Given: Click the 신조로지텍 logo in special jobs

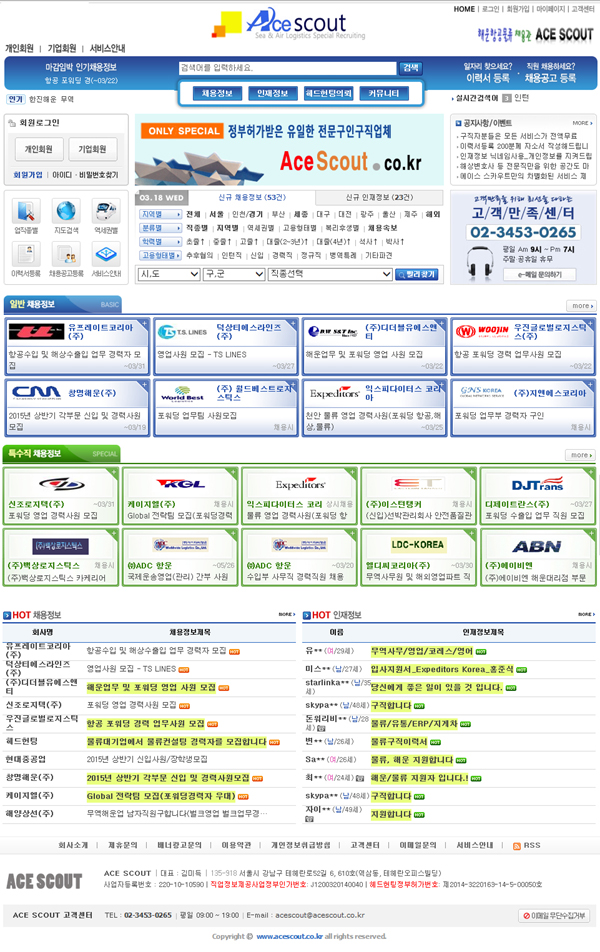Looking at the screenshot, I should pos(61,484).
